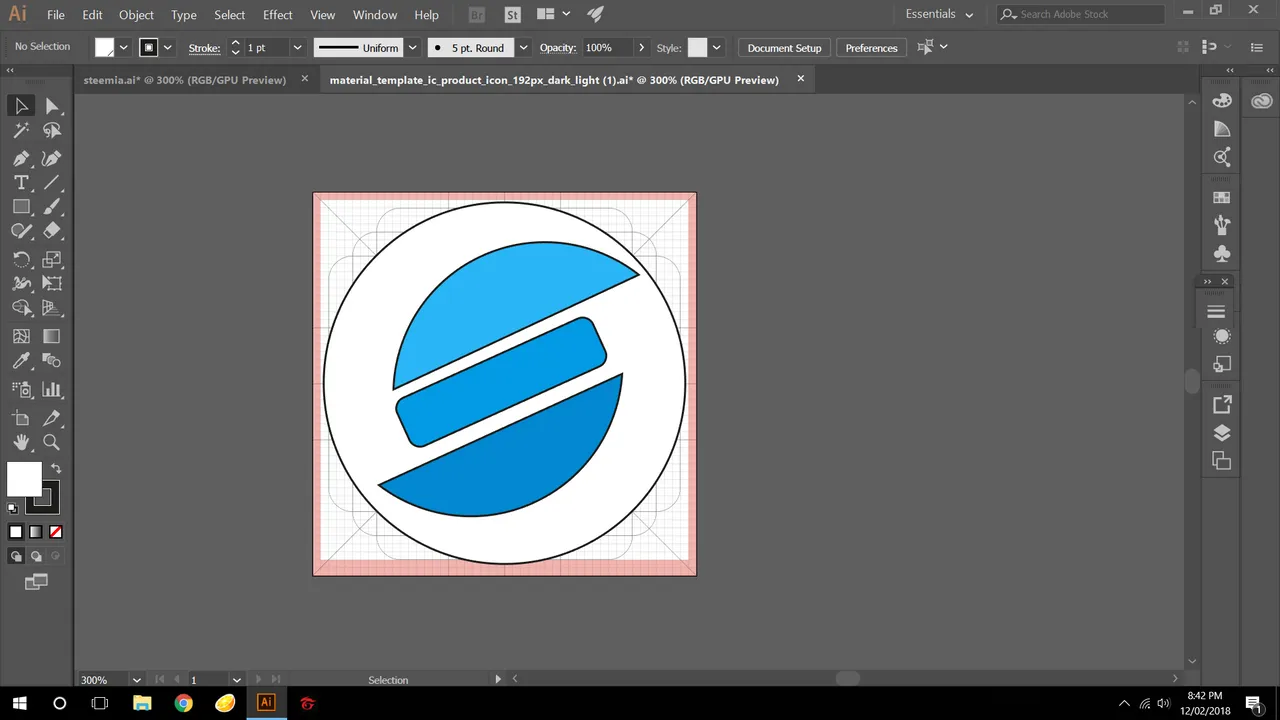Select the Gradient tool
Image resolution: width=1280 pixels, height=720 pixels.
coord(52,337)
